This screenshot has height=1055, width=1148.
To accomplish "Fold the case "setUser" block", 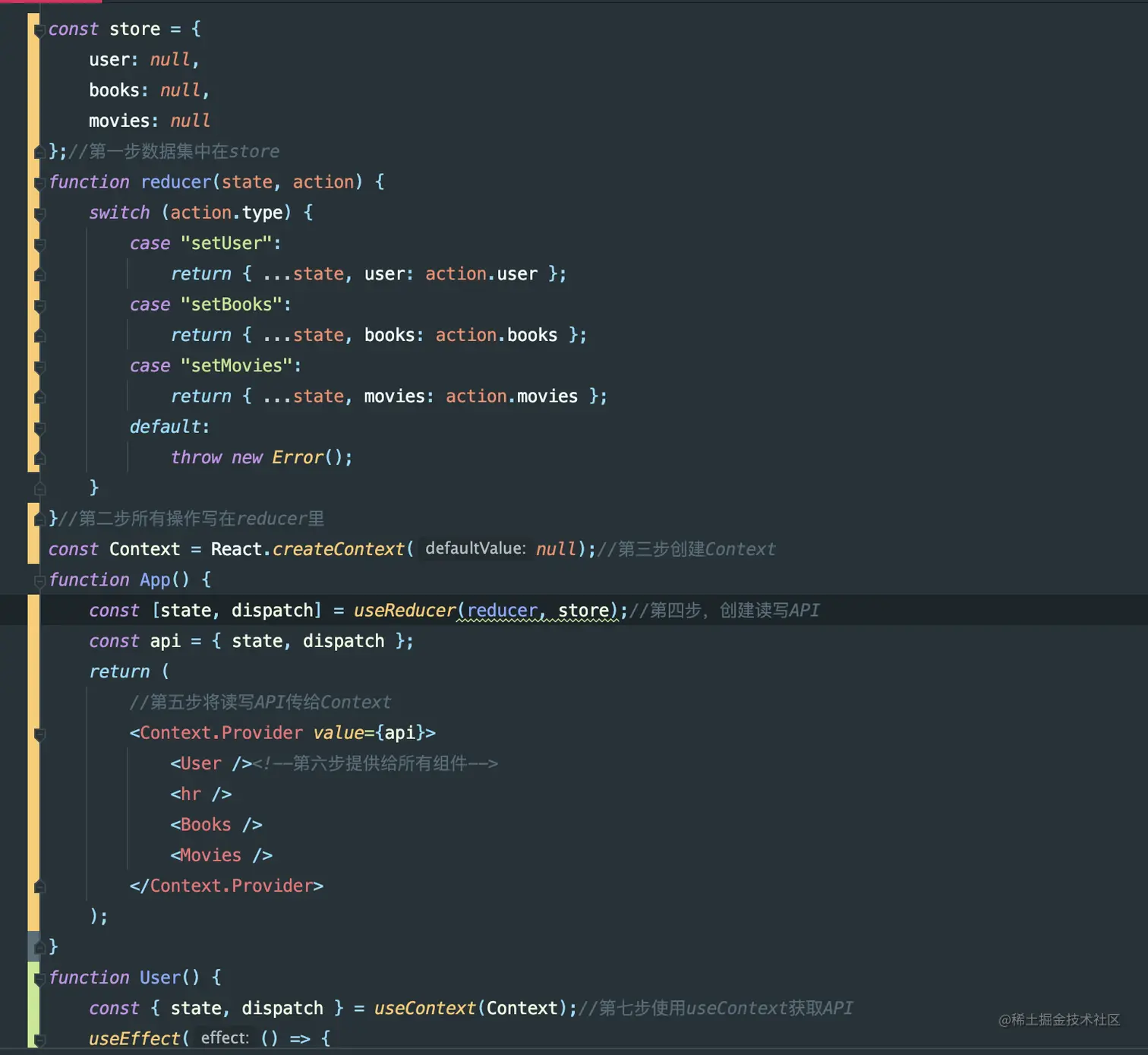I will point(39,245).
